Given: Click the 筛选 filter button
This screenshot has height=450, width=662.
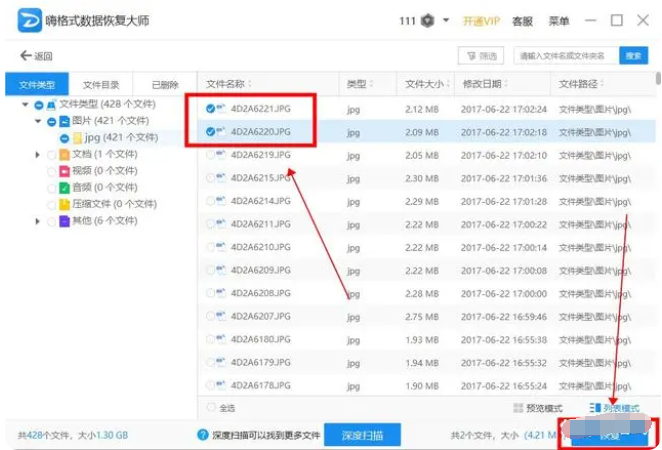Looking at the screenshot, I should (481, 56).
